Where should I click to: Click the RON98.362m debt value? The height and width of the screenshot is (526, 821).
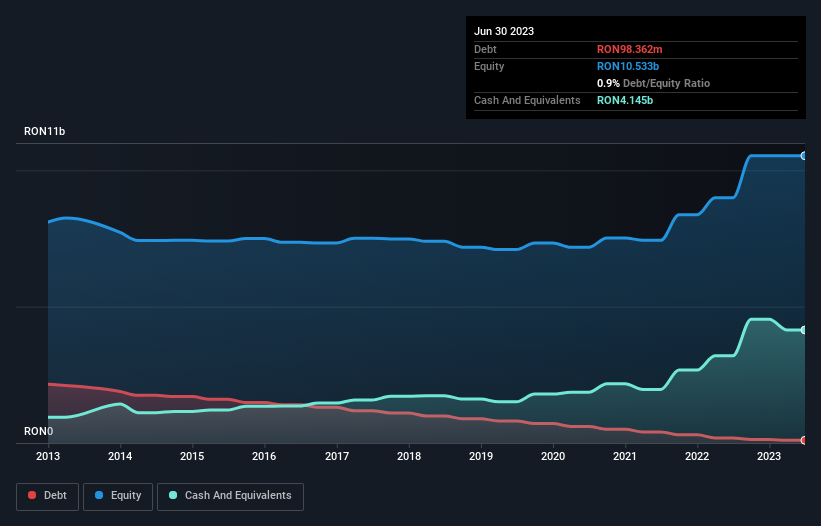(629, 49)
